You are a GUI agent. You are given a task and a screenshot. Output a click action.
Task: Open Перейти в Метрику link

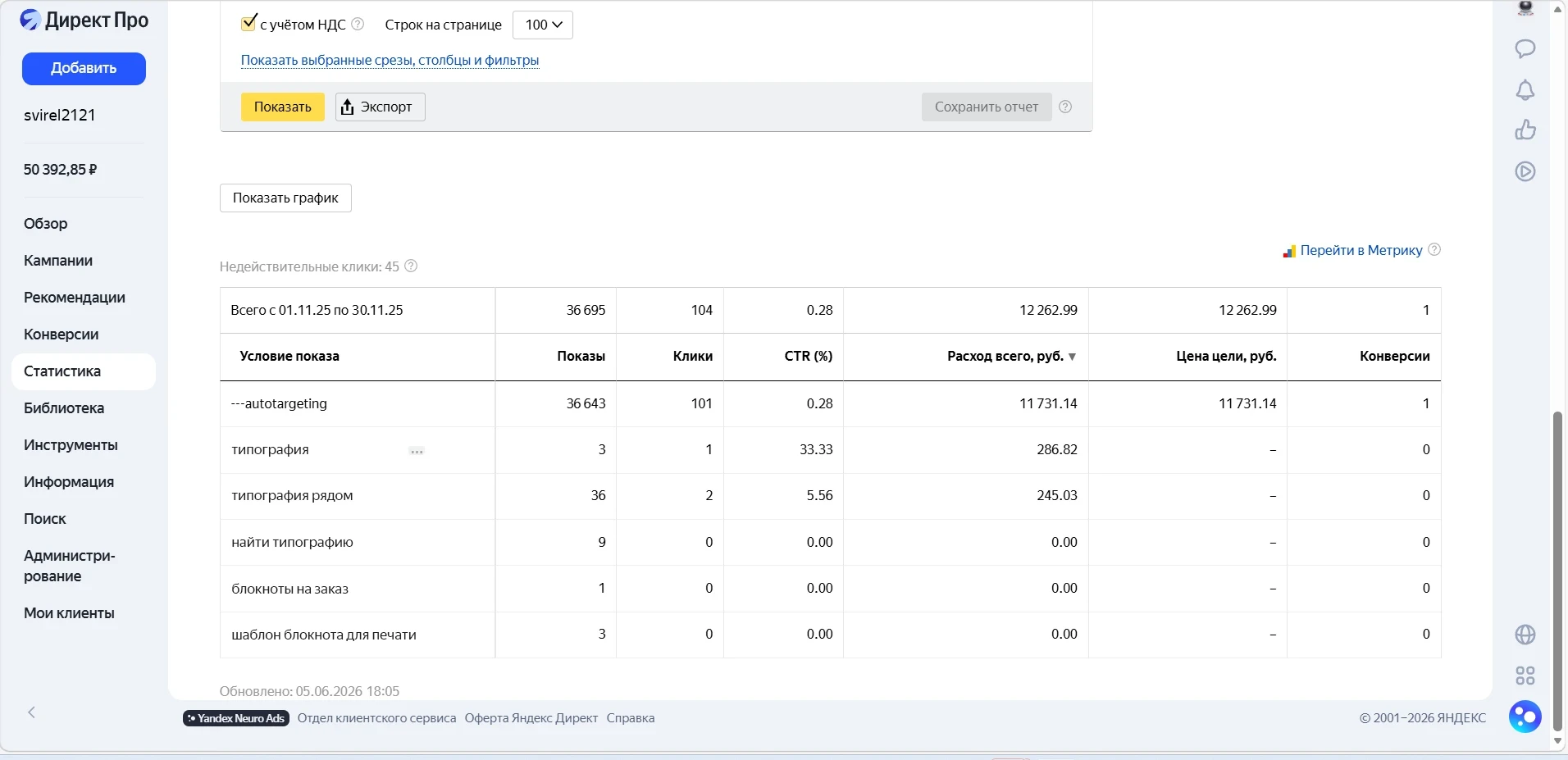(x=1361, y=250)
